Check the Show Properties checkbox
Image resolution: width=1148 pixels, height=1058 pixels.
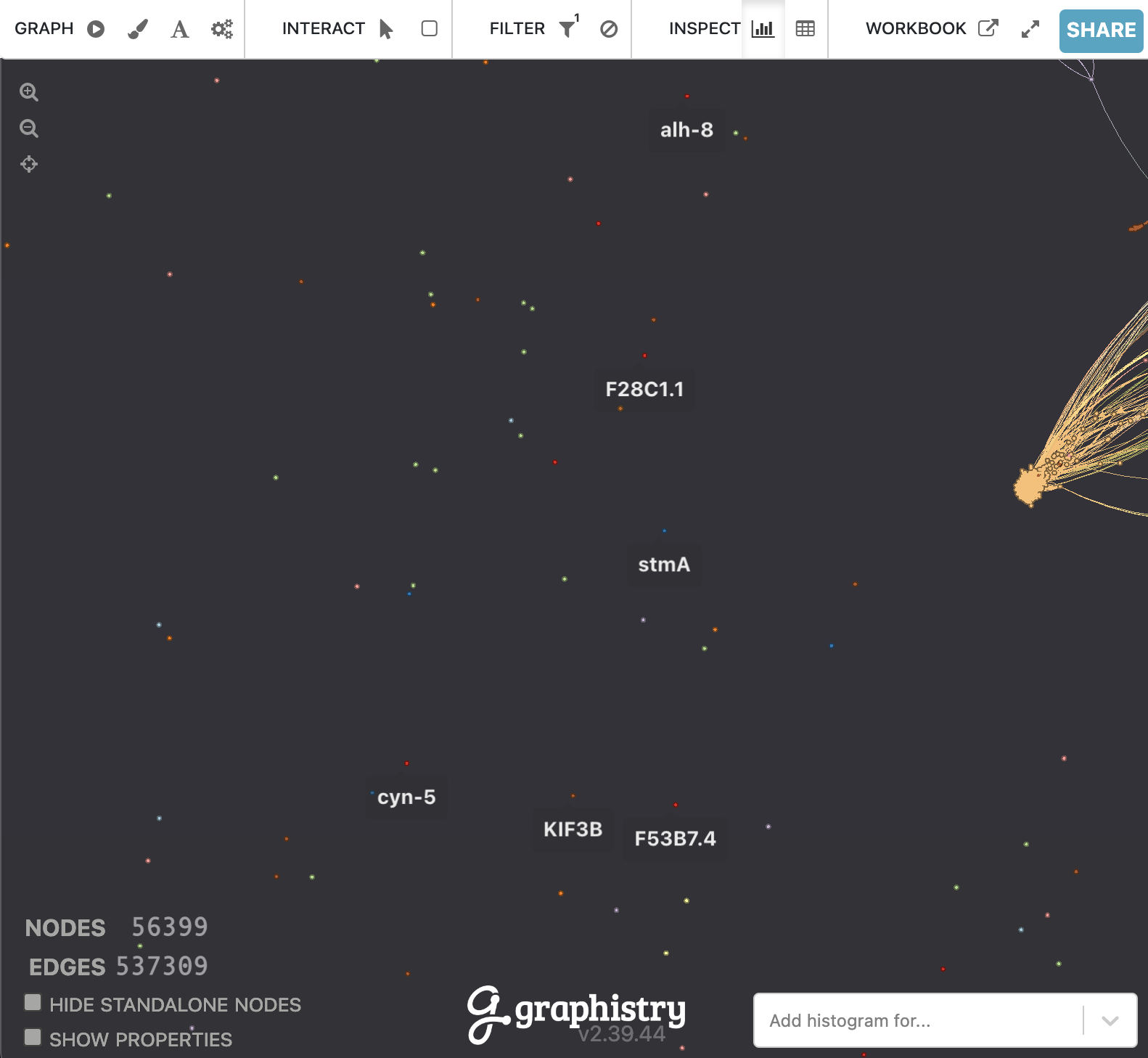(33, 1037)
